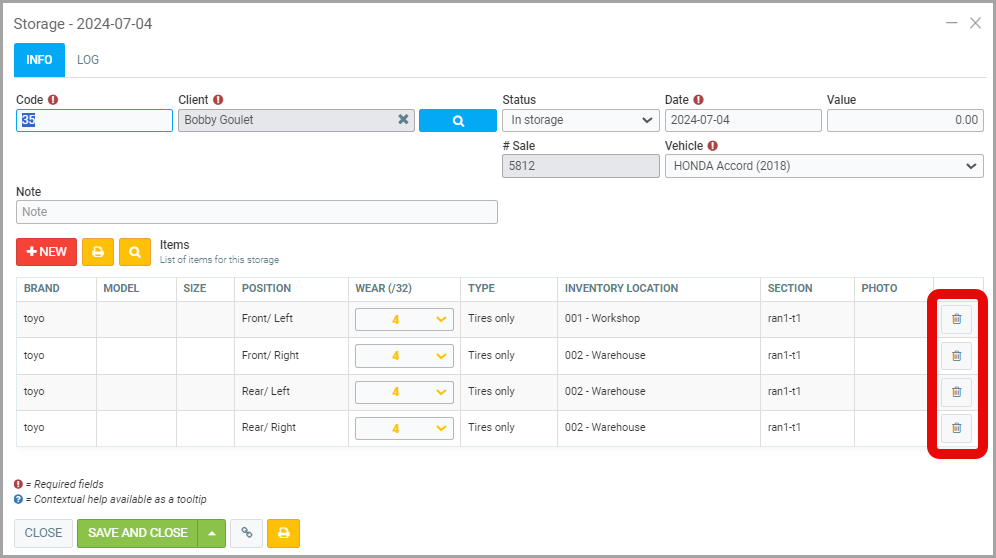Expand the Vehicle dropdown HONDA Accord

click(x=823, y=166)
